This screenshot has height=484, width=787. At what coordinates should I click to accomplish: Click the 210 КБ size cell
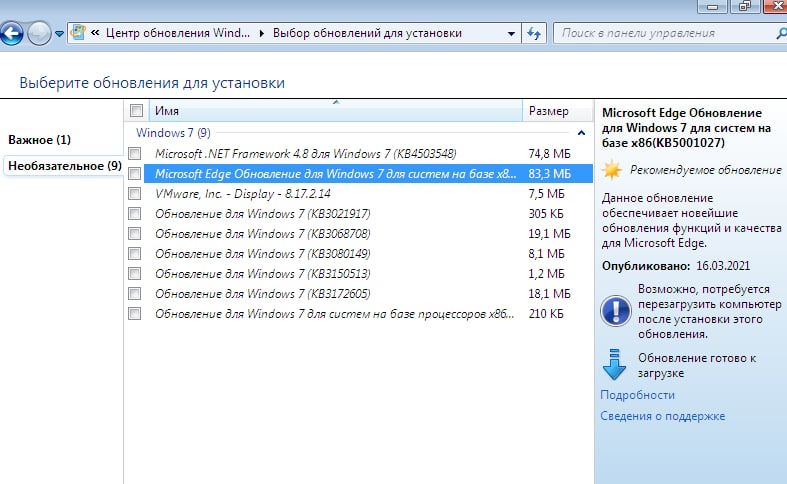(546, 314)
